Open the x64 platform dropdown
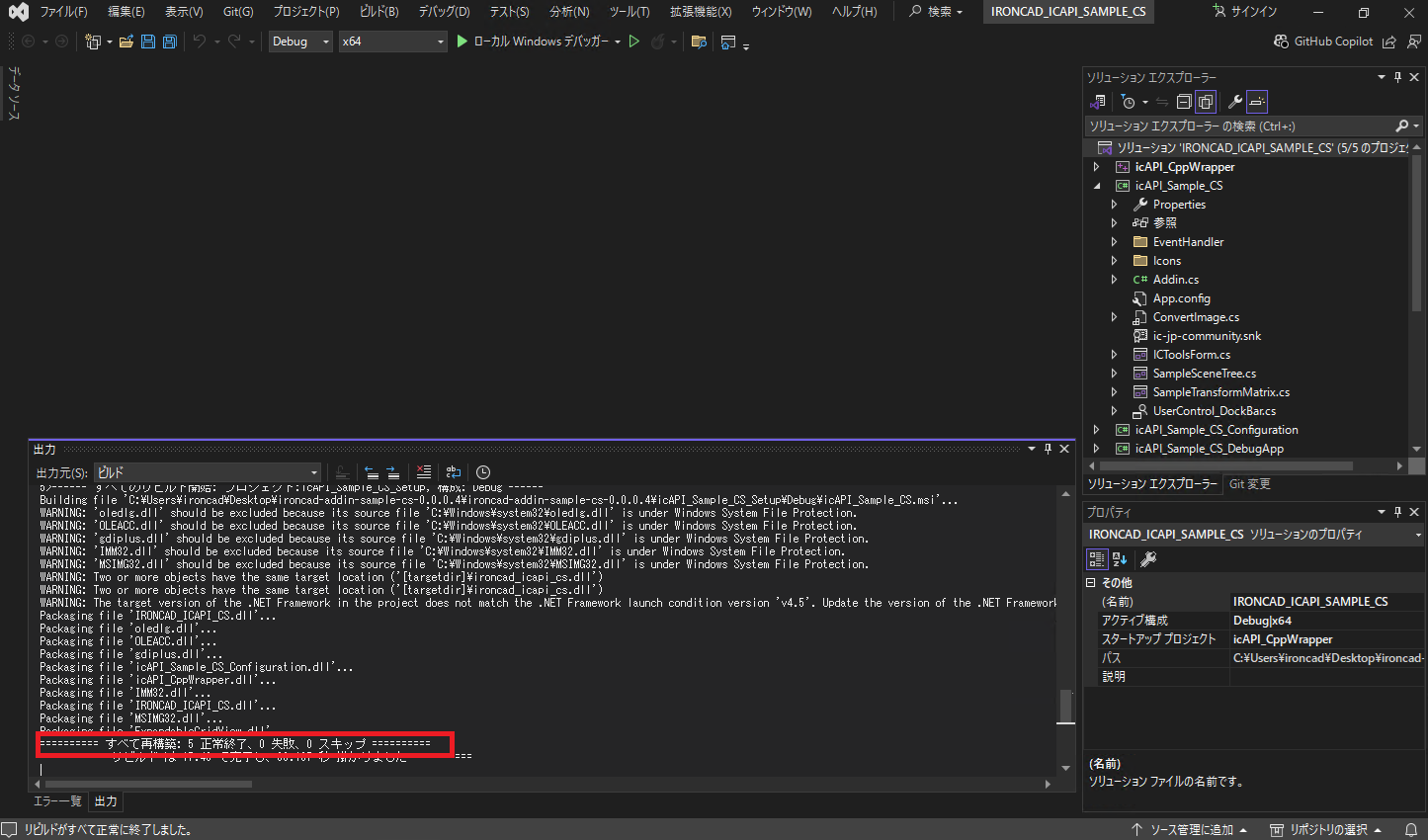1428x840 pixels. pos(392,42)
